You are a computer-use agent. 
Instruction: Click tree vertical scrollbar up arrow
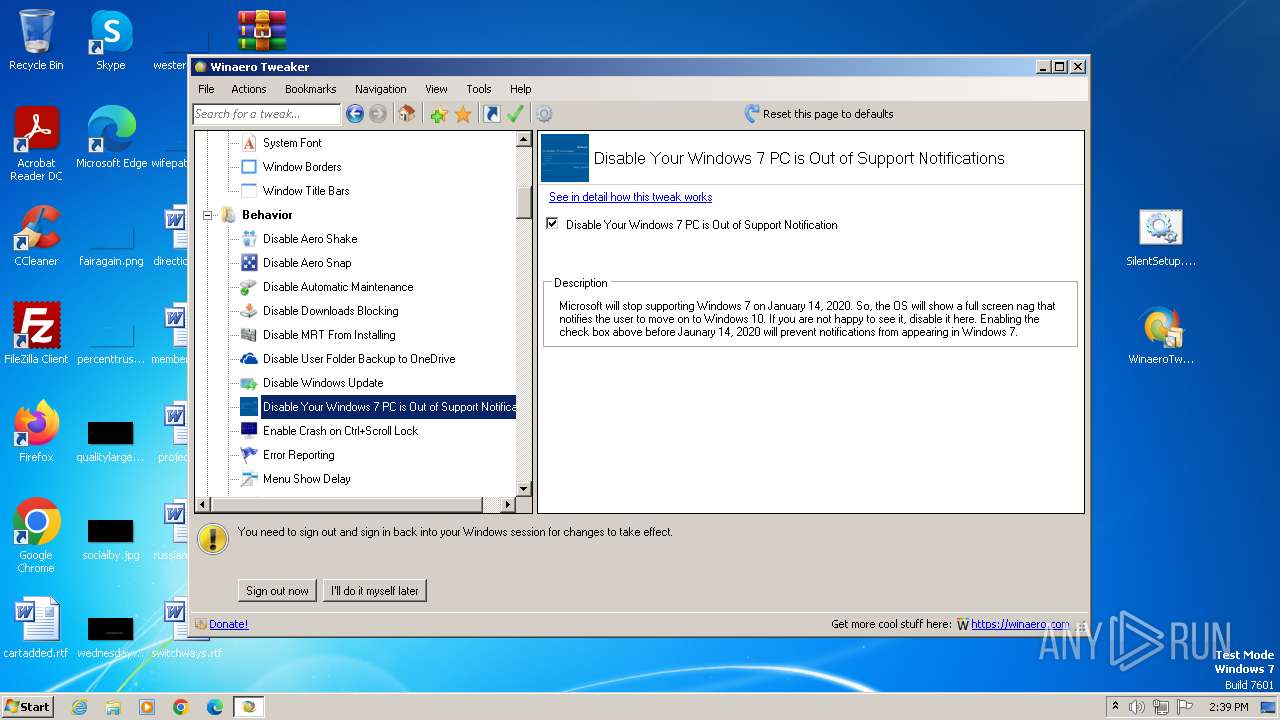(x=524, y=140)
